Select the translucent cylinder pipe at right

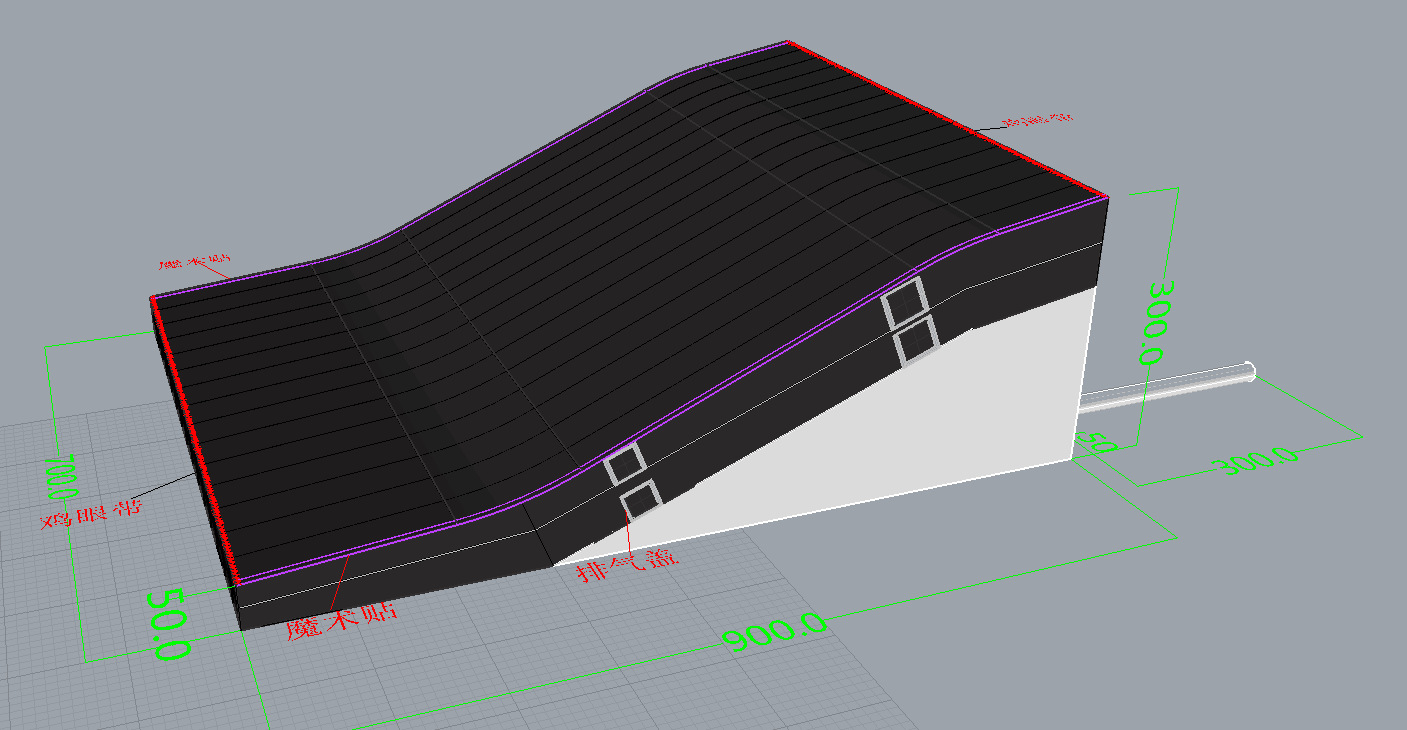1168,388
